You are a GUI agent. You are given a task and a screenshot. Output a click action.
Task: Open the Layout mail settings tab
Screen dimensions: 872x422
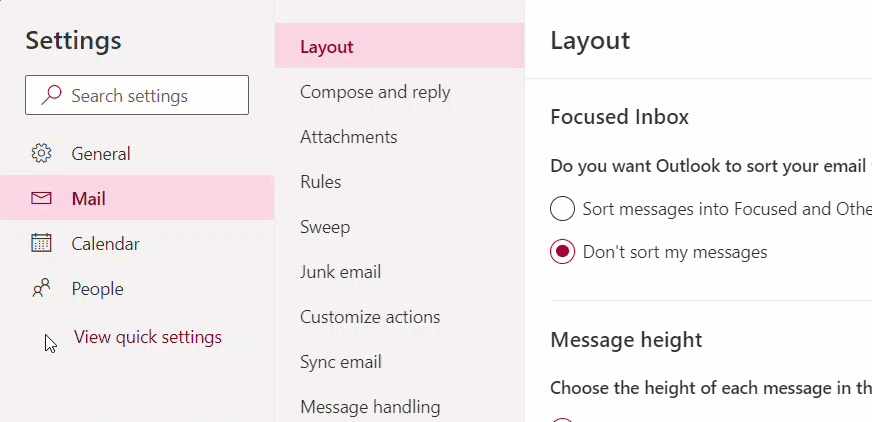399,47
